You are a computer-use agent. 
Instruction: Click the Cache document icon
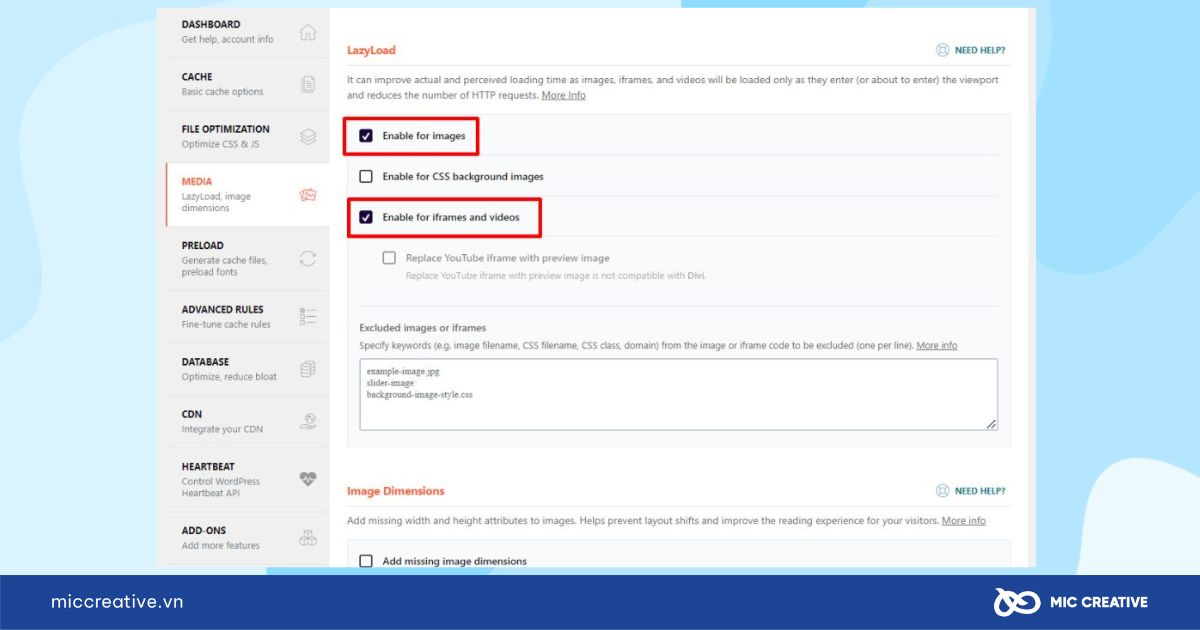tap(308, 84)
